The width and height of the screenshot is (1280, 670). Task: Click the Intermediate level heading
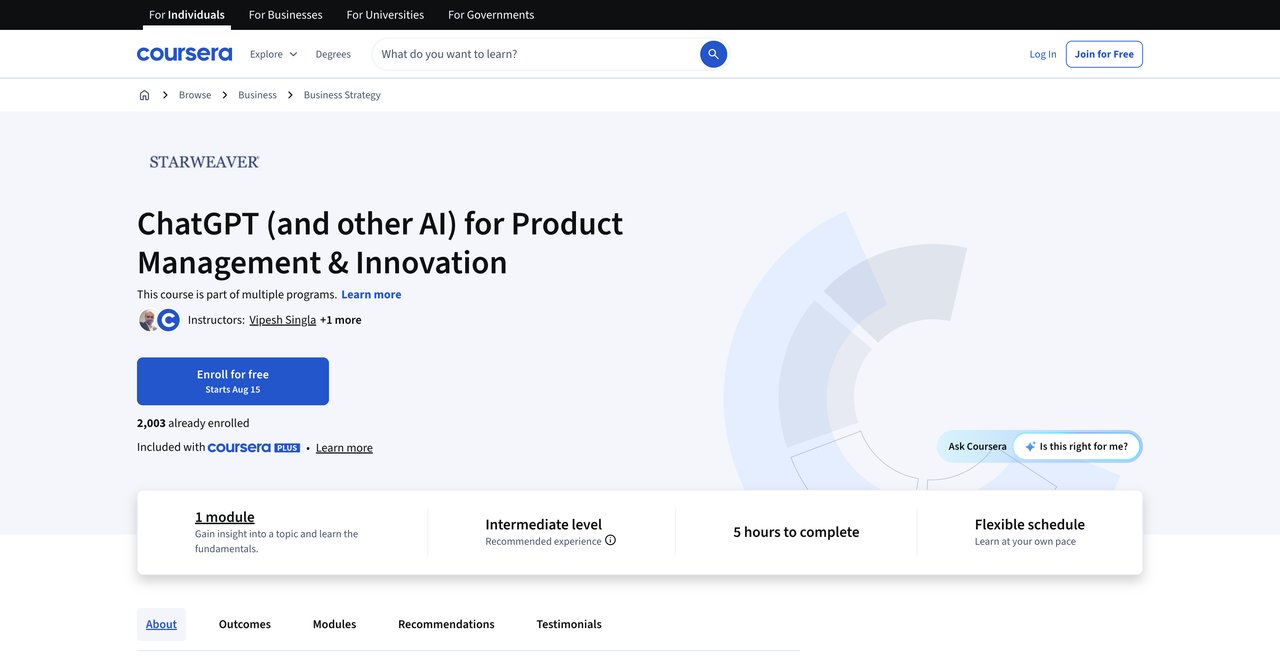[x=543, y=524]
